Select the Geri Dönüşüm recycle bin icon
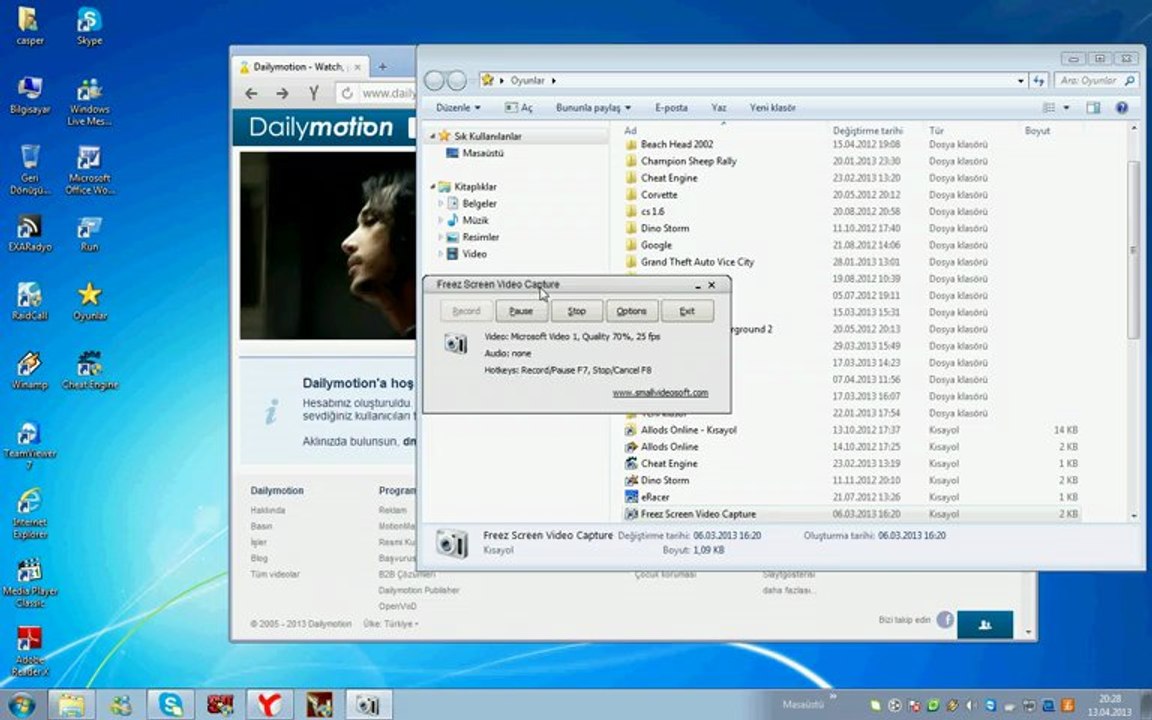1152x720 pixels. pyautogui.click(x=30, y=169)
